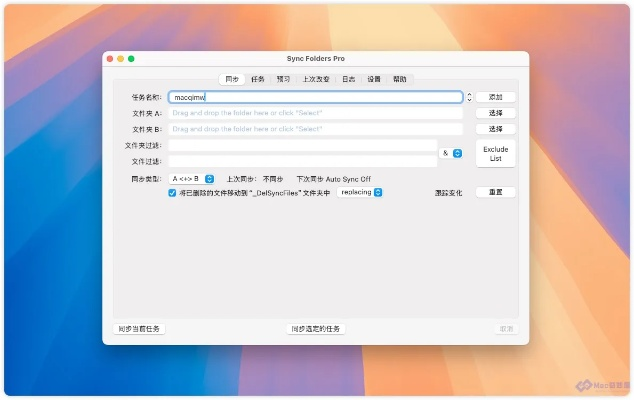634x400 pixels.
Task: Click the 同步当前任务 button
Action: click(138, 328)
